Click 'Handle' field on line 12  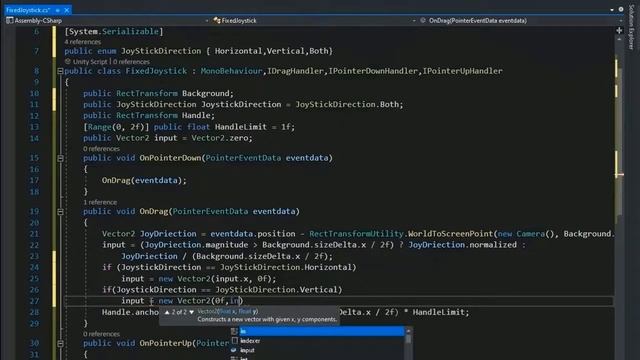click(x=196, y=116)
